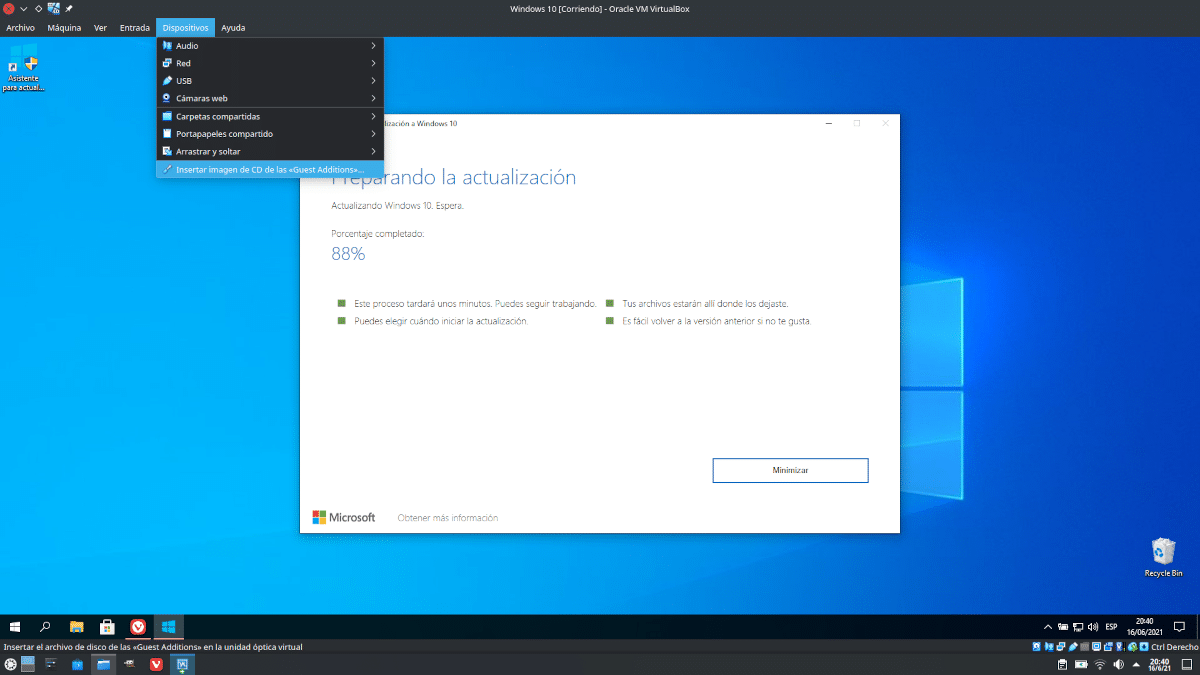
Task: Open Microsoft Store from the Windows taskbar
Action: click(x=107, y=627)
